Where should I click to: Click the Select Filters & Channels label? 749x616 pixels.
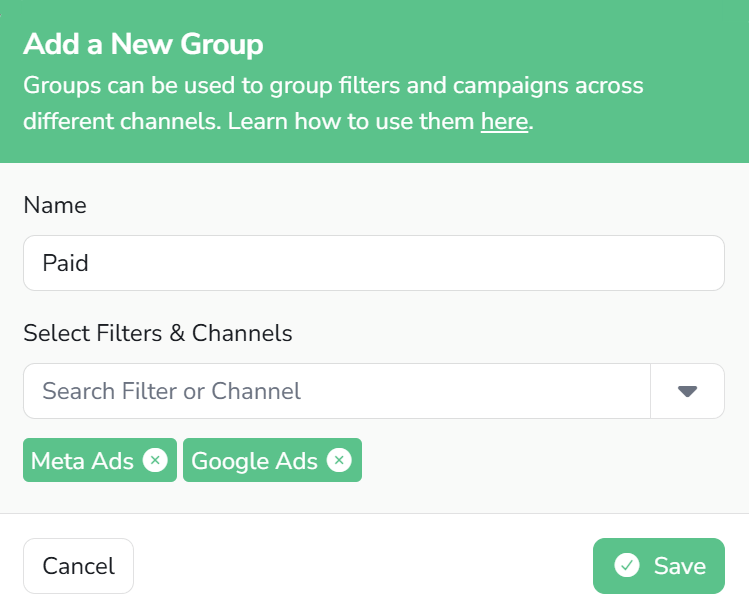click(158, 333)
